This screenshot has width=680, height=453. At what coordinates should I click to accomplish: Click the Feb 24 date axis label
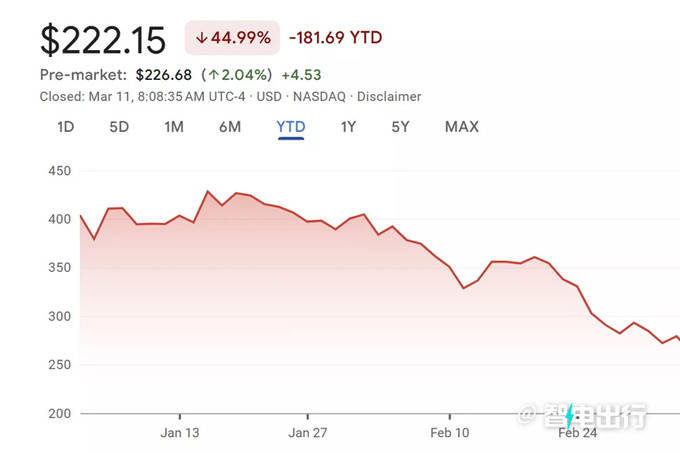coord(577,433)
